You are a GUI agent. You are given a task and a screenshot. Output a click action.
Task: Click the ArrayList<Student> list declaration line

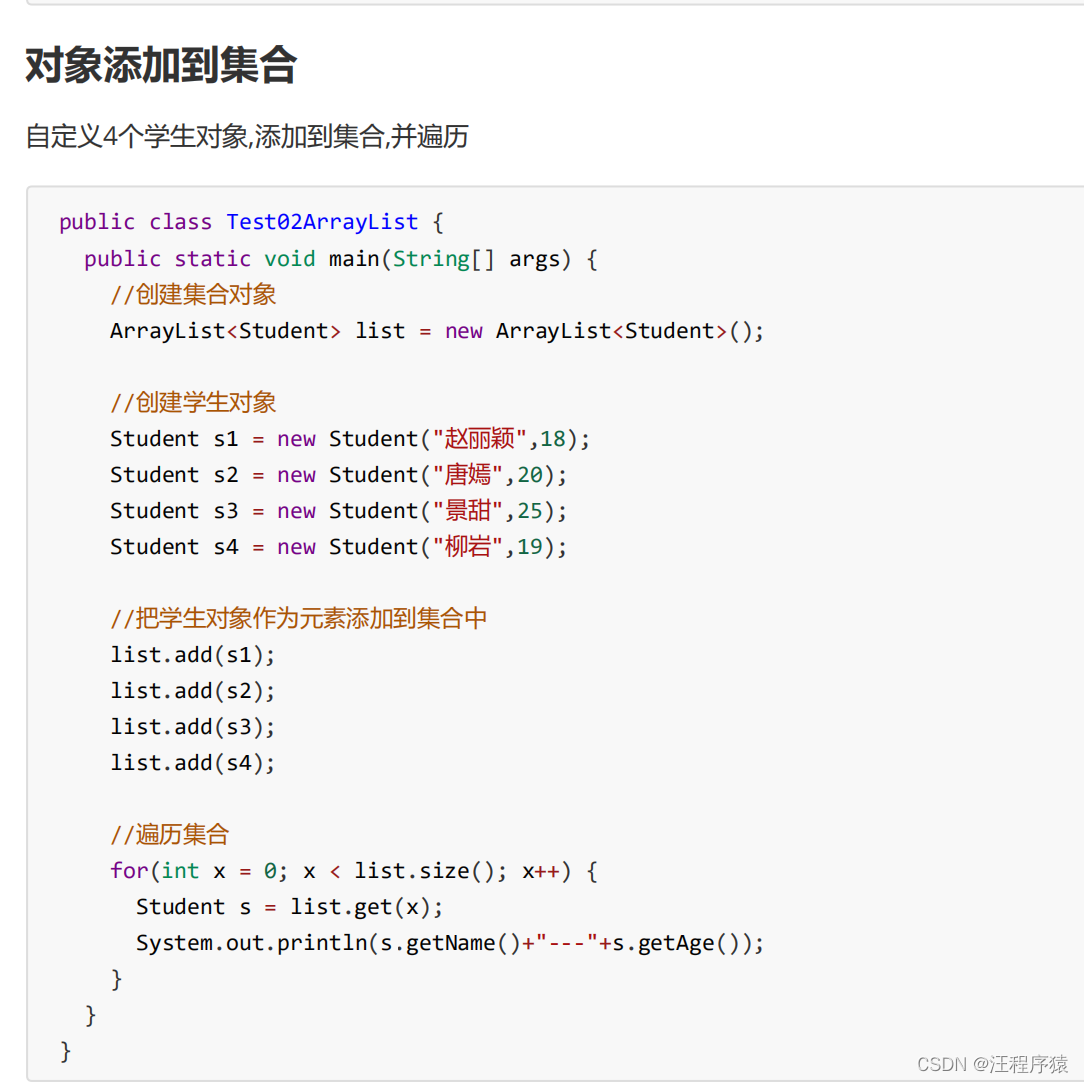437,331
